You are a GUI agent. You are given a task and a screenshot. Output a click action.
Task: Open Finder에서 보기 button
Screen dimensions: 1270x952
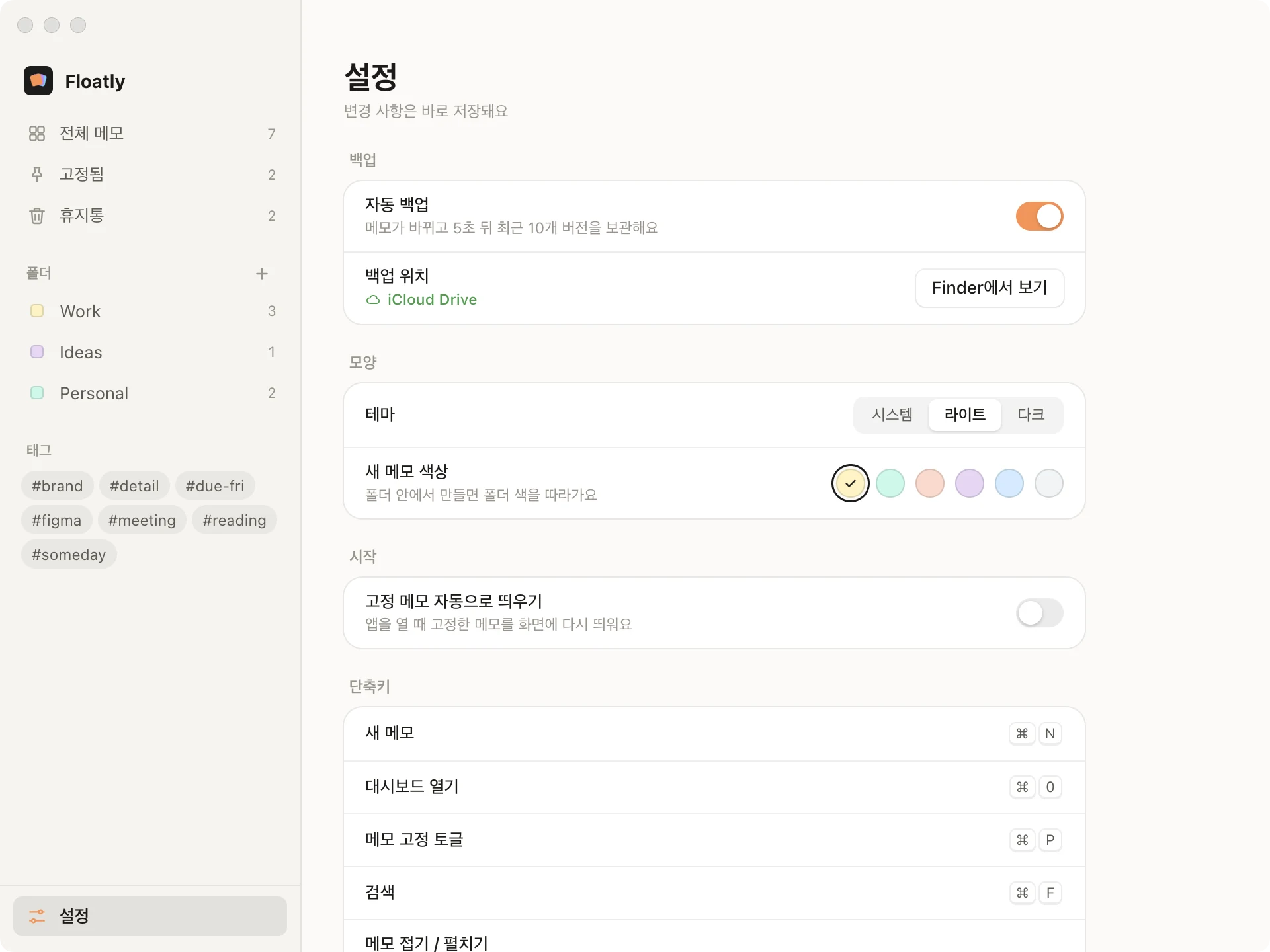[x=990, y=288]
